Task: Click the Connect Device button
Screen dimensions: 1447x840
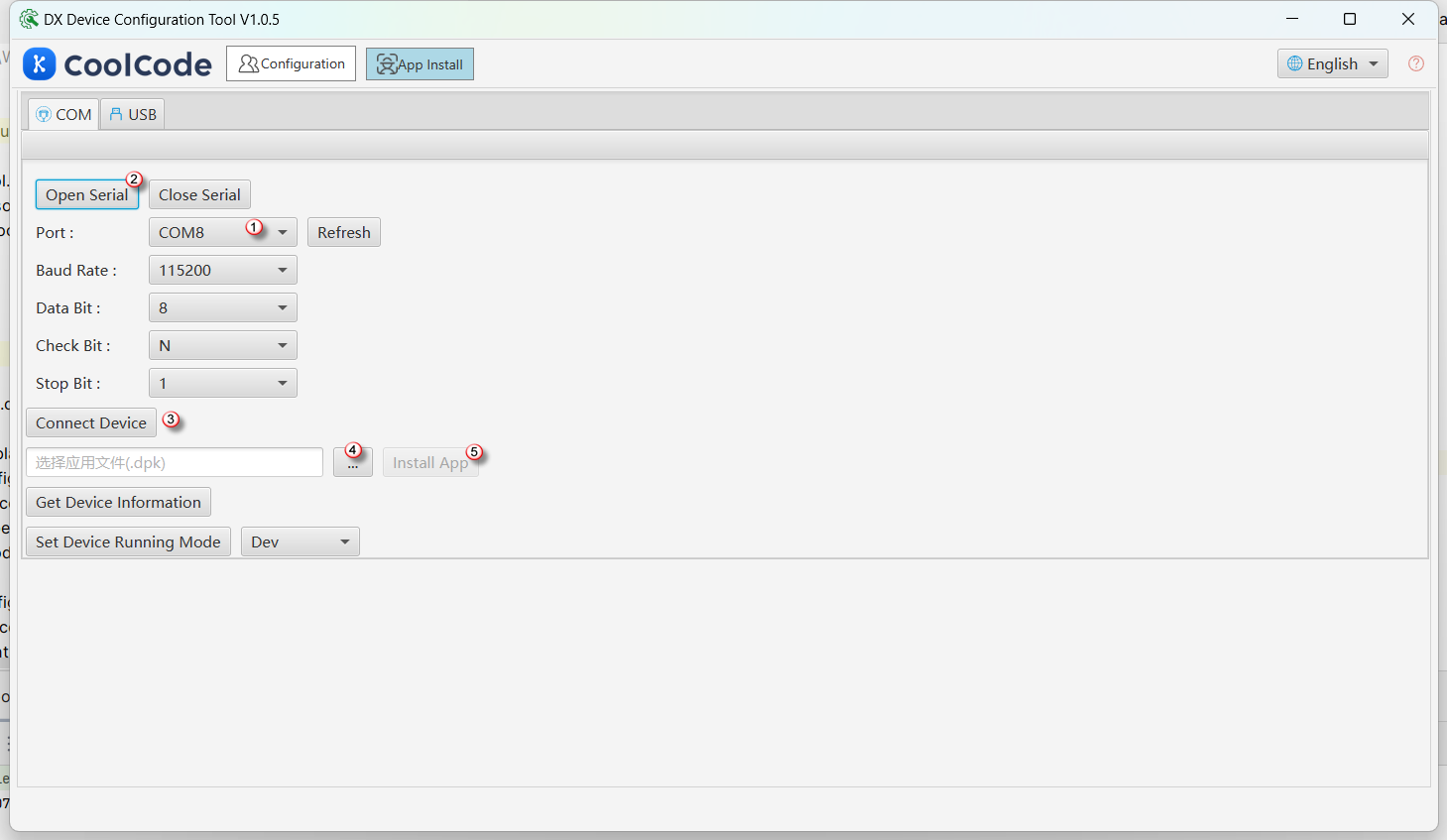Action: point(91,422)
